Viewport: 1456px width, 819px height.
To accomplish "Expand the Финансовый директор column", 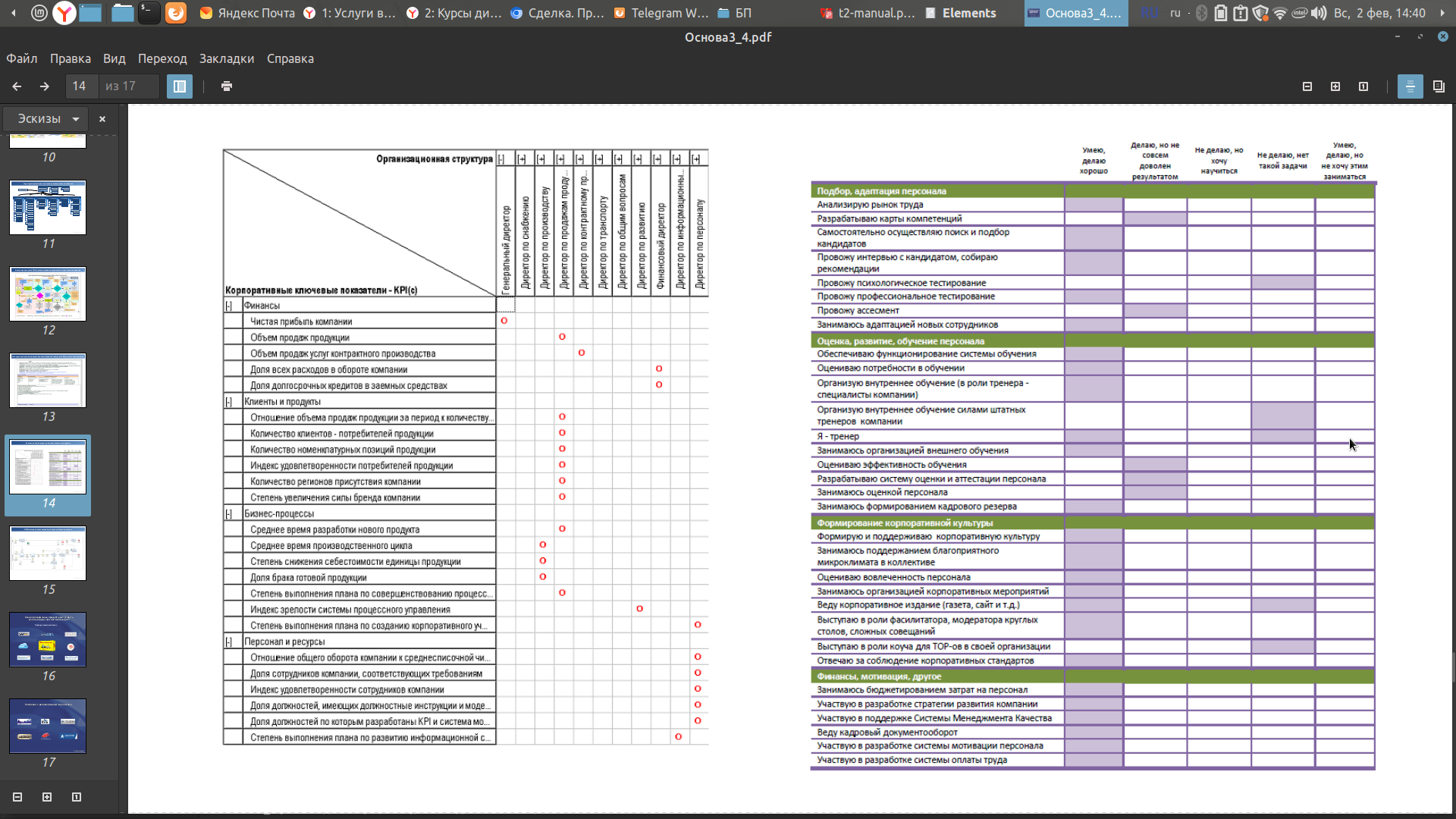I will tap(657, 159).
